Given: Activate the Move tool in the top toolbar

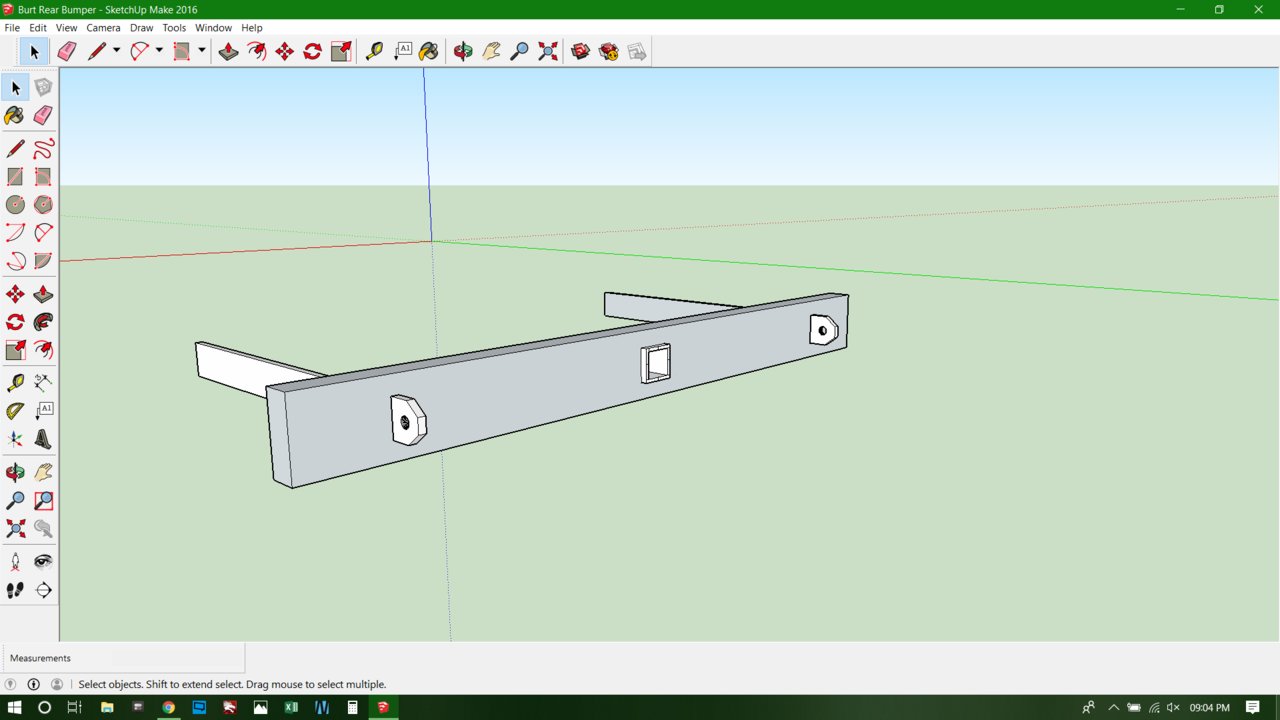Looking at the screenshot, I should 284,51.
